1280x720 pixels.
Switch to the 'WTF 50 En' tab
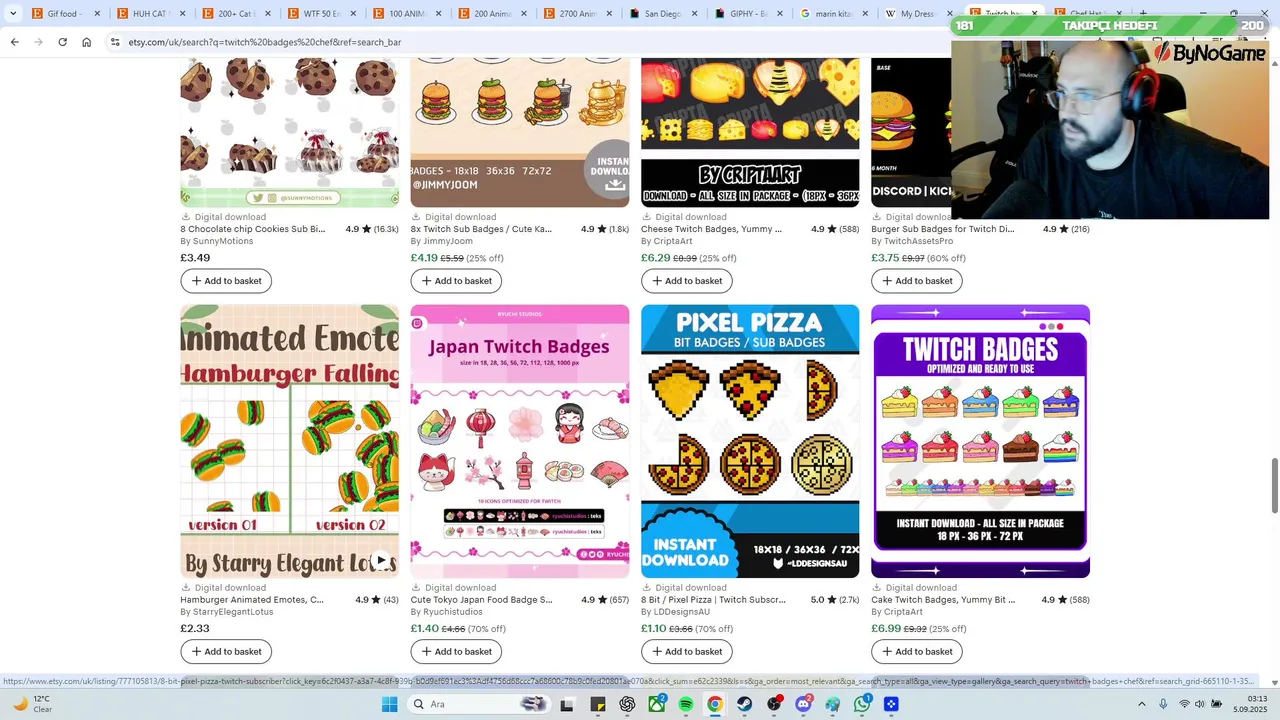(x=321, y=14)
